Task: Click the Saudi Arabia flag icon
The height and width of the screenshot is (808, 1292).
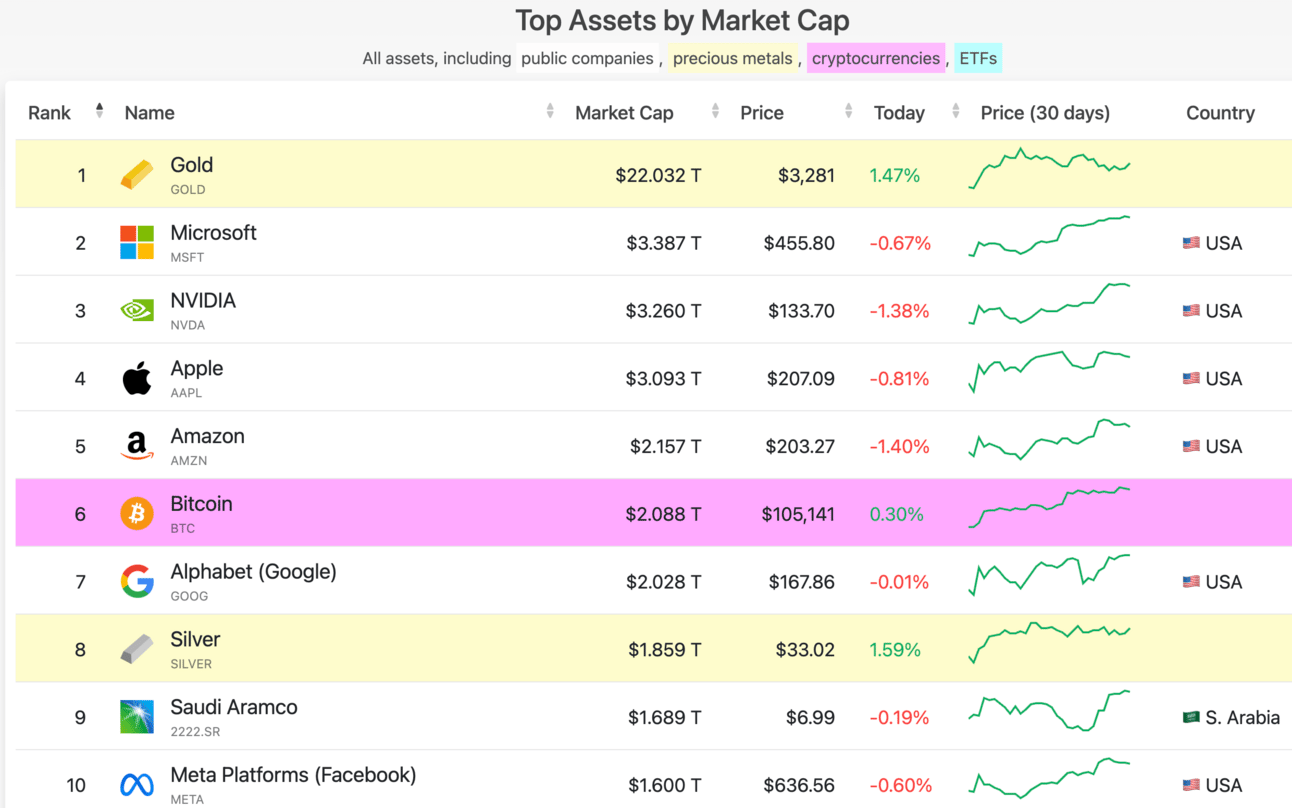Action: point(1191,717)
